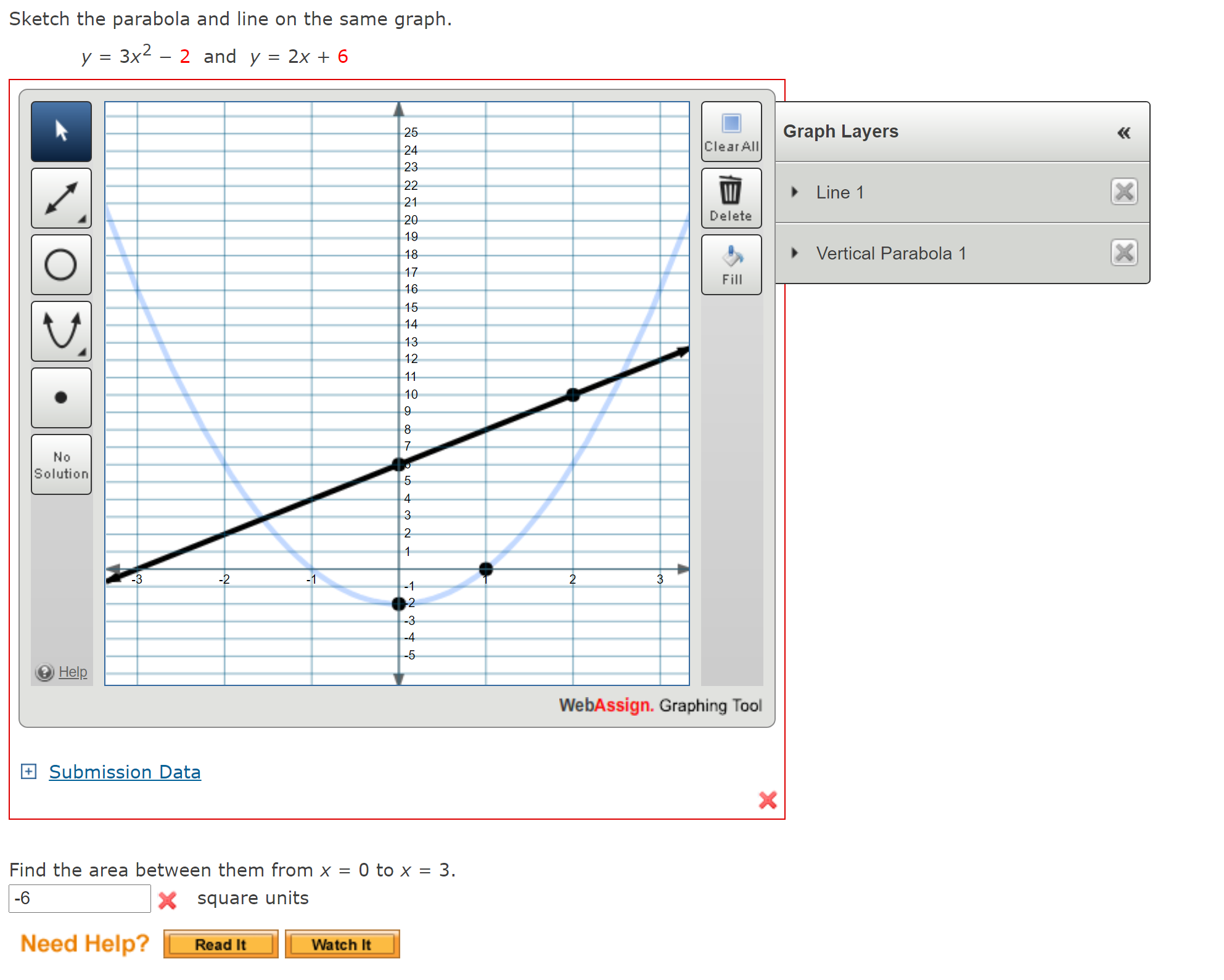Expand the Line 1 layer
1224x980 pixels.
click(x=795, y=192)
